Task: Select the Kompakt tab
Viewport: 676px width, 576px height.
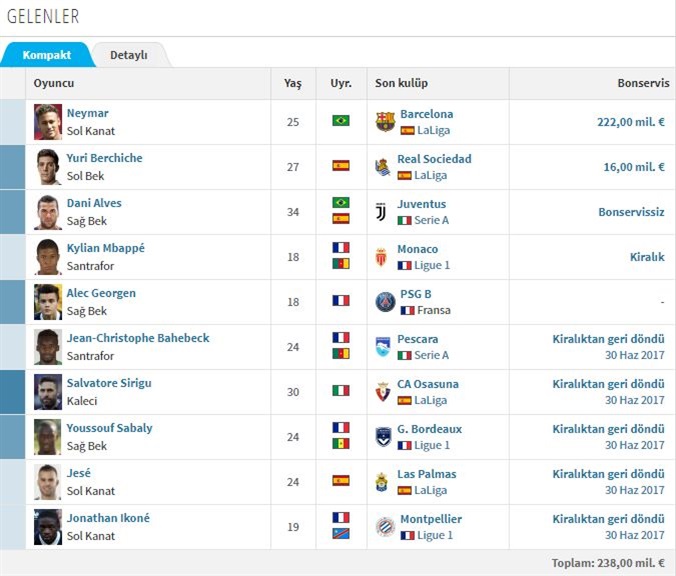Action: [46, 55]
